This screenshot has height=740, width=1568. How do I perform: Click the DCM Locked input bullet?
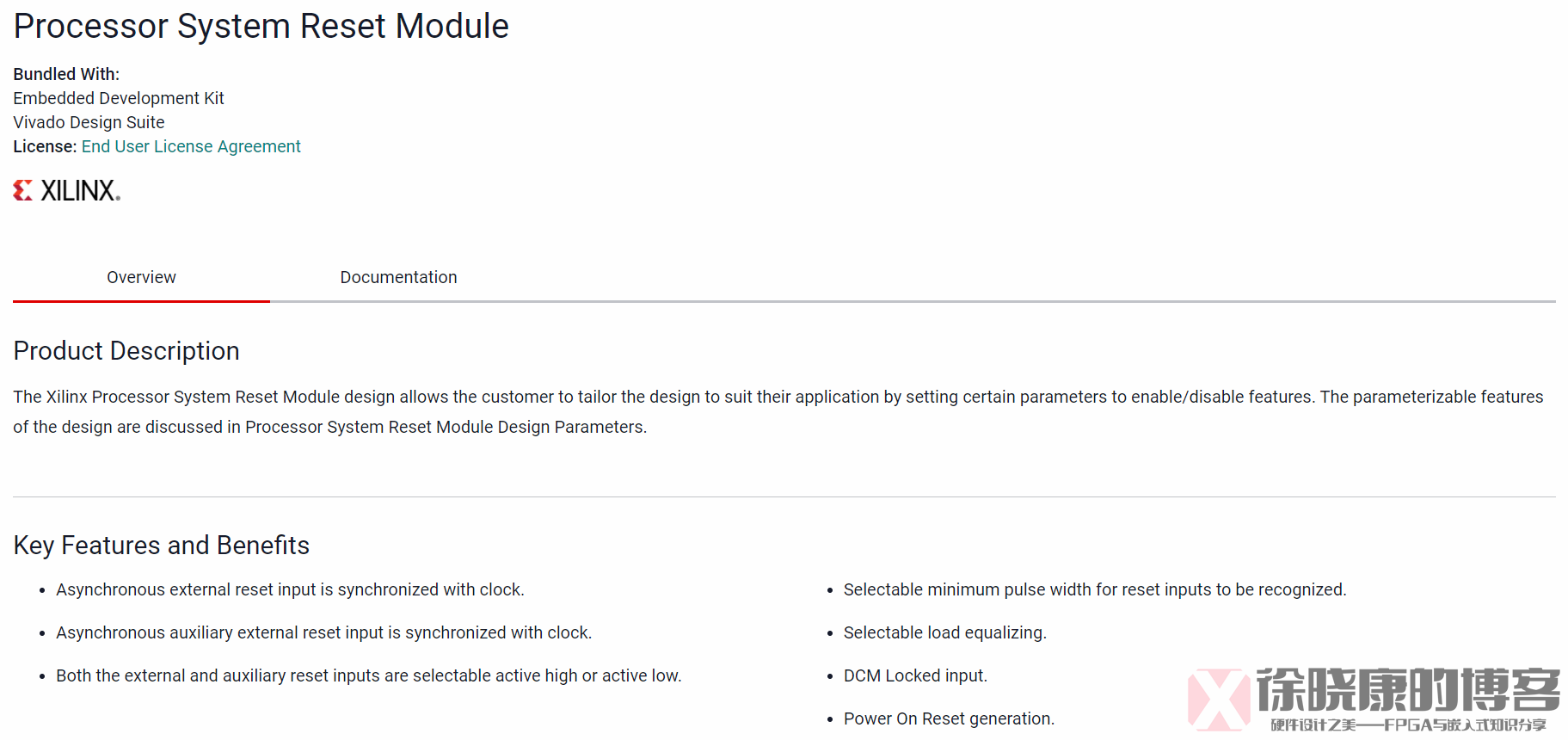[915, 675]
